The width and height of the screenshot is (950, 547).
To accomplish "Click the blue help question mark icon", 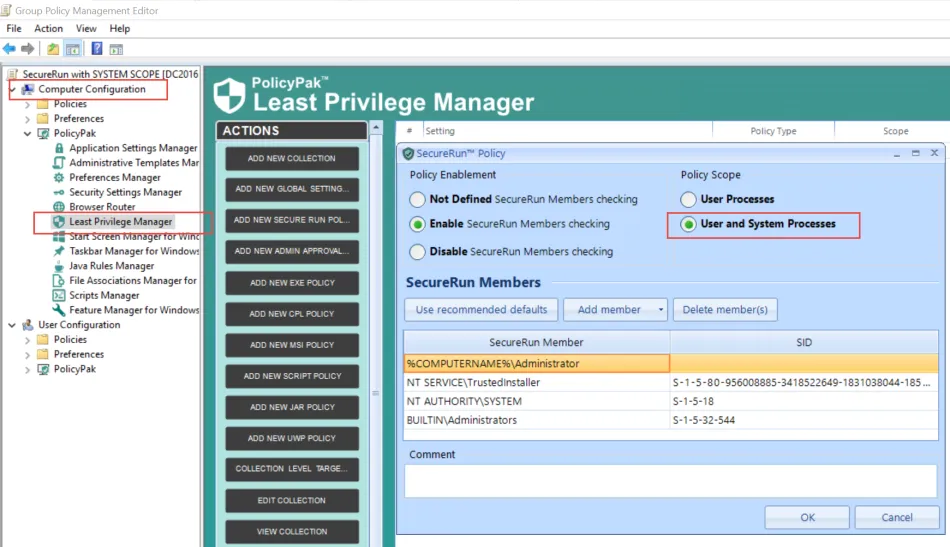I will pyautogui.click(x=97, y=48).
